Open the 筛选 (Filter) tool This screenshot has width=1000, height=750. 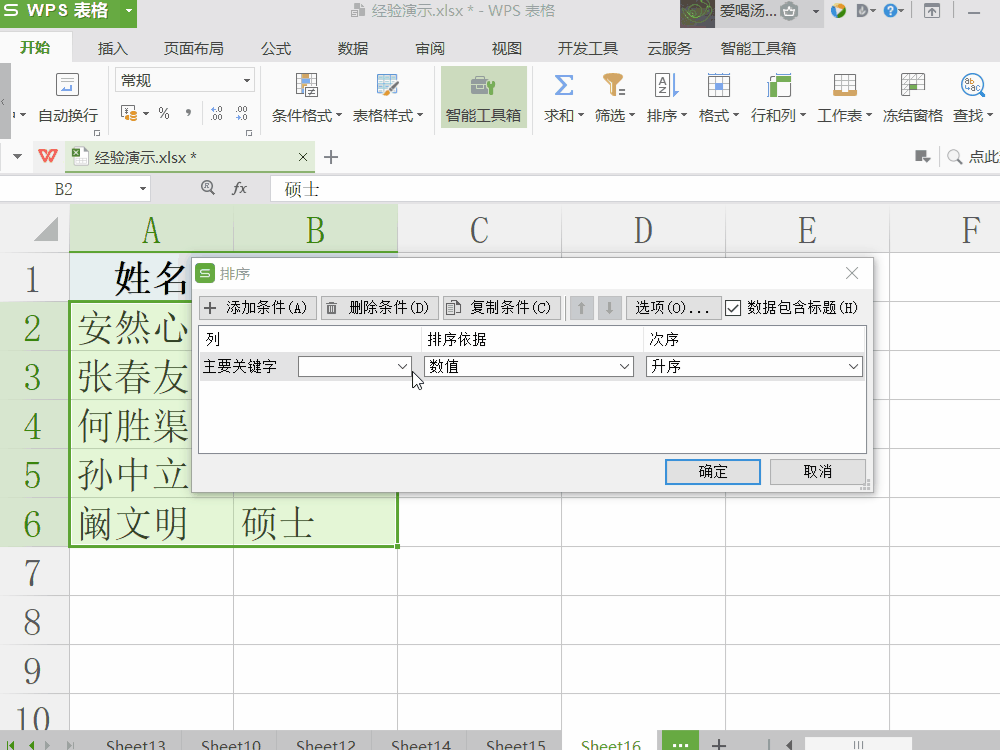click(613, 96)
